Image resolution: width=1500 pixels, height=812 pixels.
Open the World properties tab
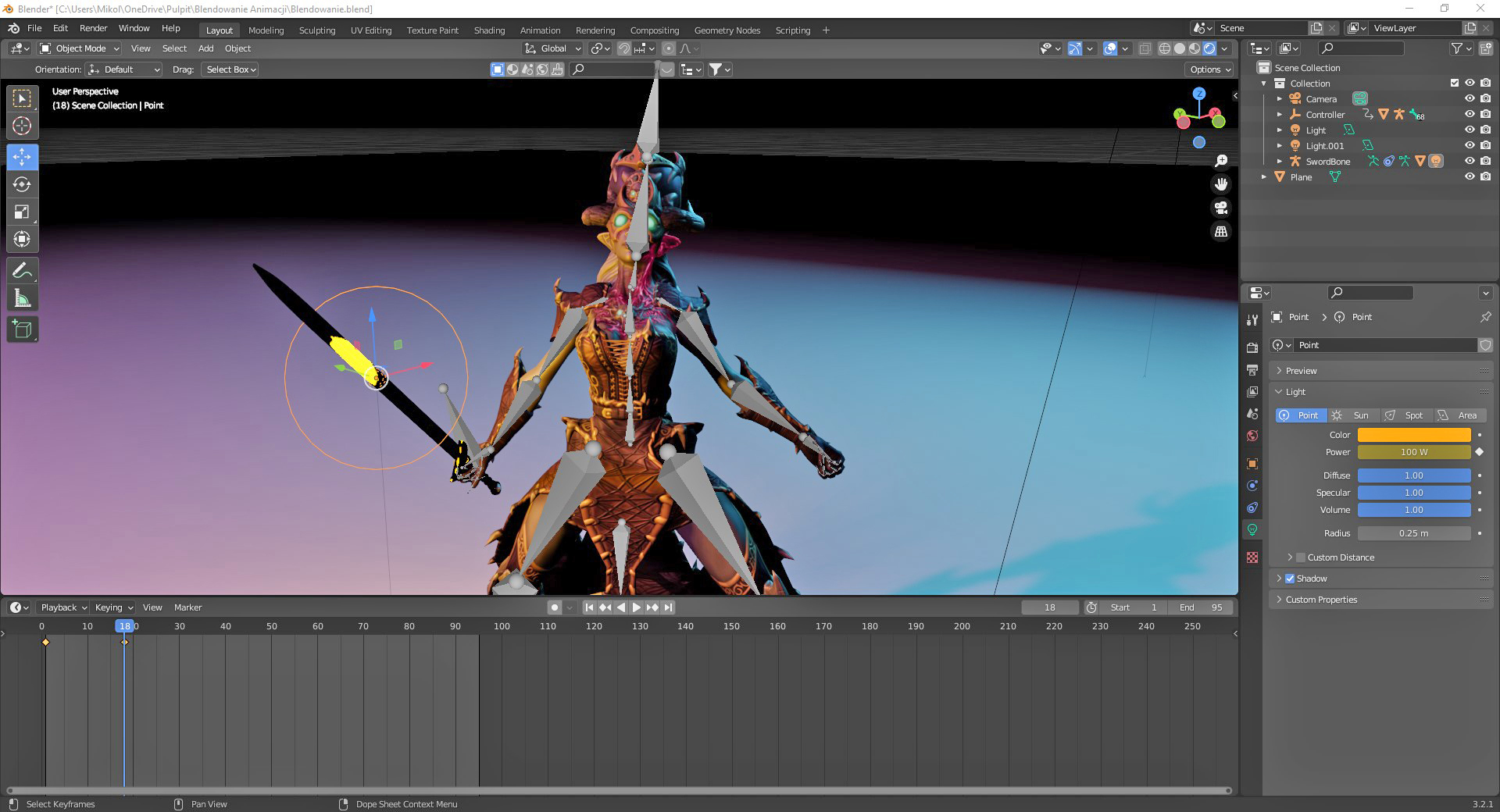pyautogui.click(x=1252, y=436)
